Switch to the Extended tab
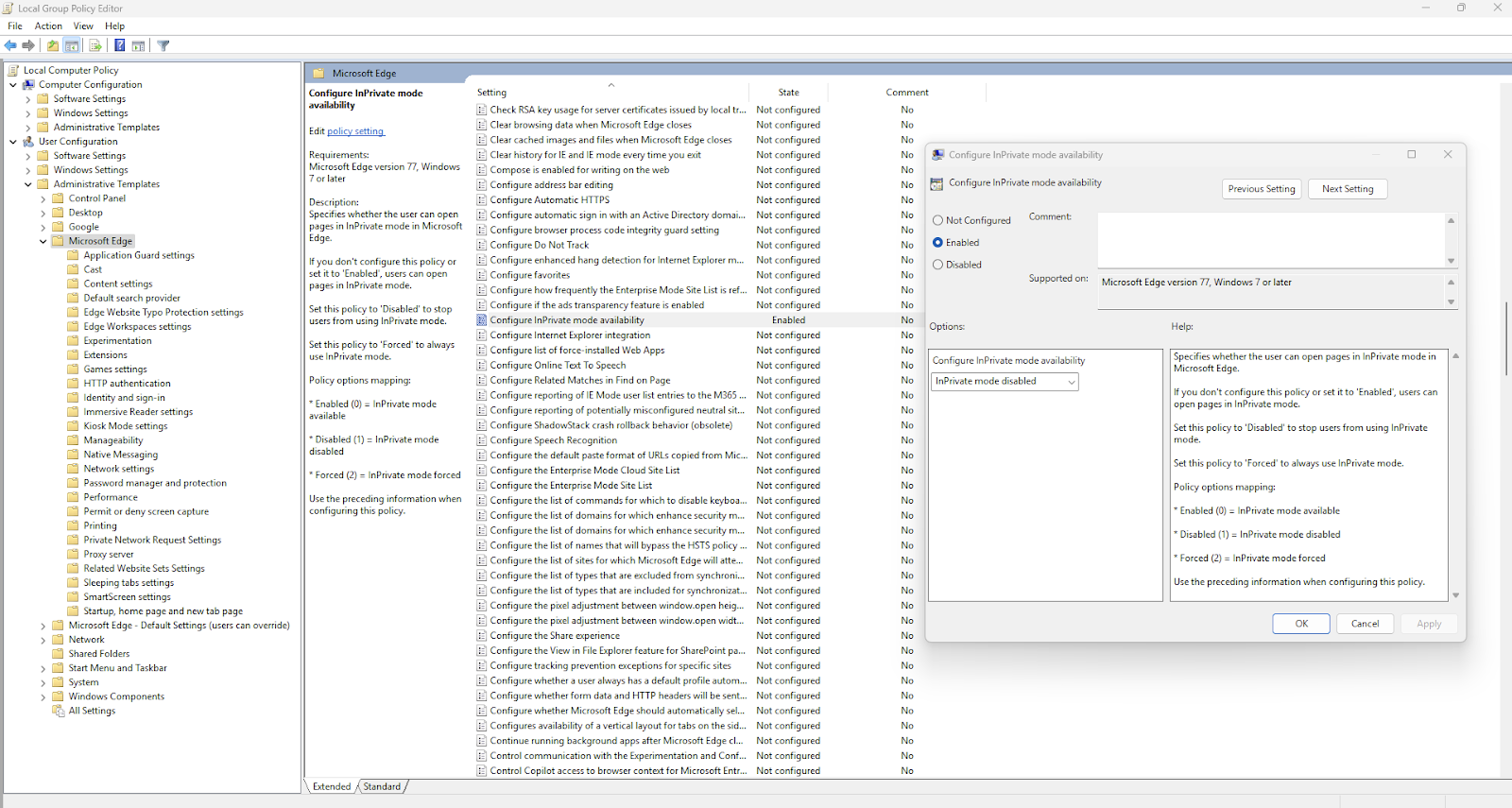The height and width of the screenshot is (808, 1512). [332, 786]
